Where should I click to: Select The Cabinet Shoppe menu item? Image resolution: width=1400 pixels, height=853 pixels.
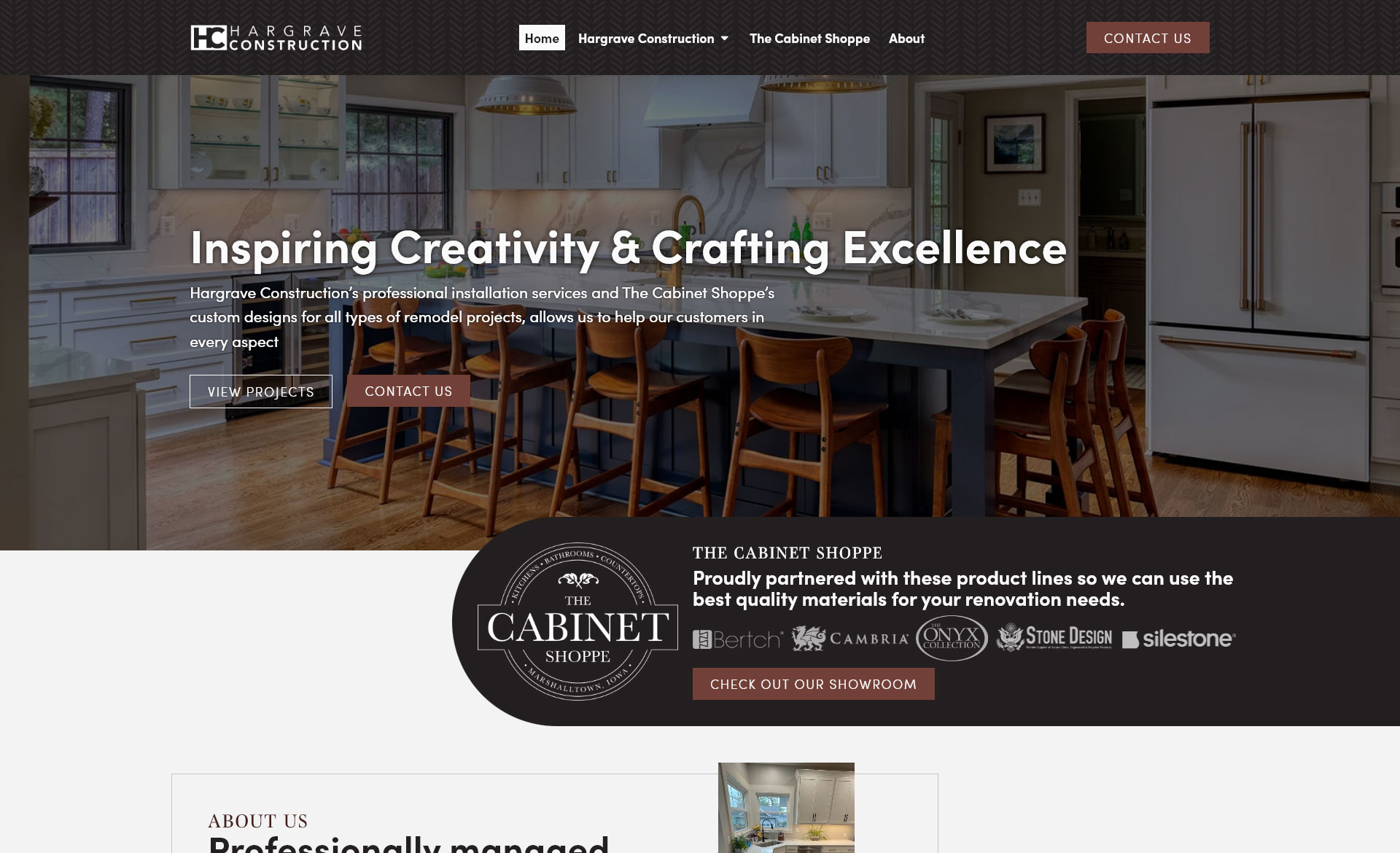pyautogui.click(x=809, y=37)
